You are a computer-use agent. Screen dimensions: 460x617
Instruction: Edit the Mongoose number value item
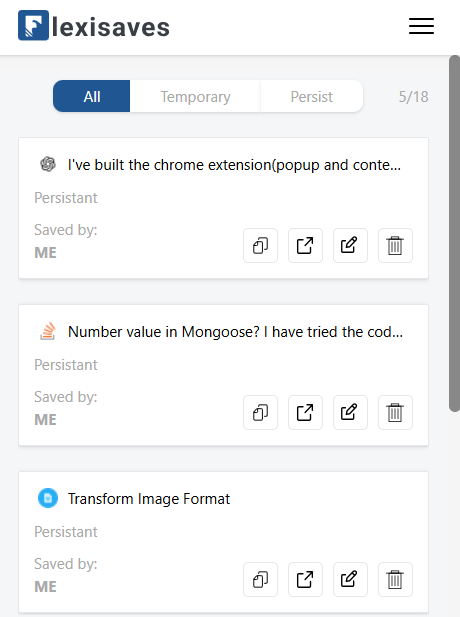350,412
